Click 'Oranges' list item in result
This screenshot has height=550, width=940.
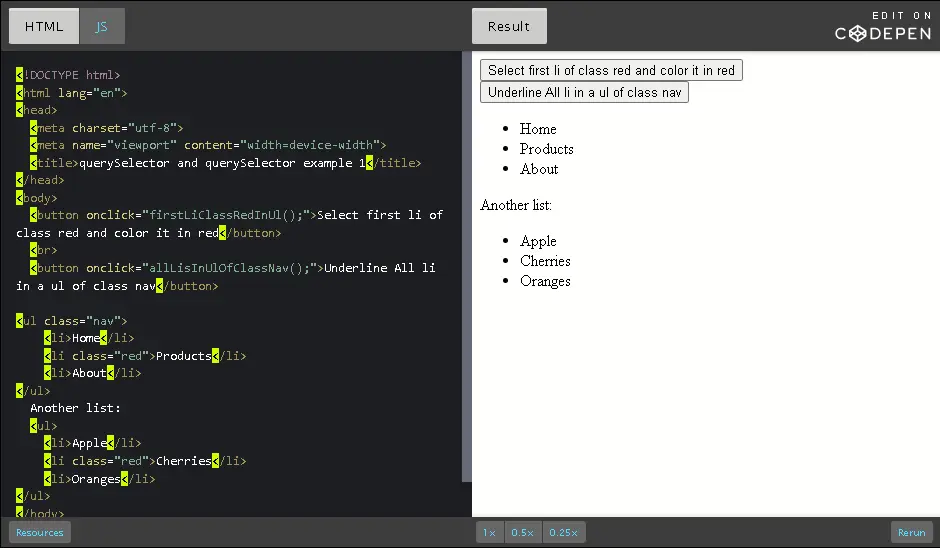[x=545, y=281]
